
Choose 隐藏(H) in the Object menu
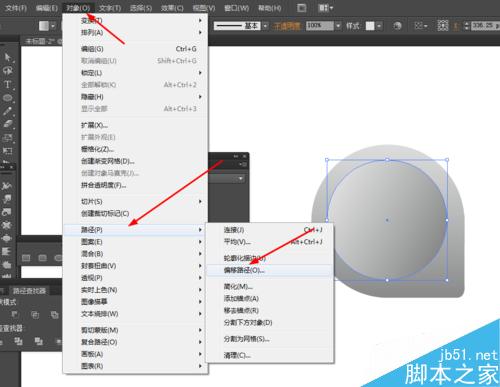point(136,97)
